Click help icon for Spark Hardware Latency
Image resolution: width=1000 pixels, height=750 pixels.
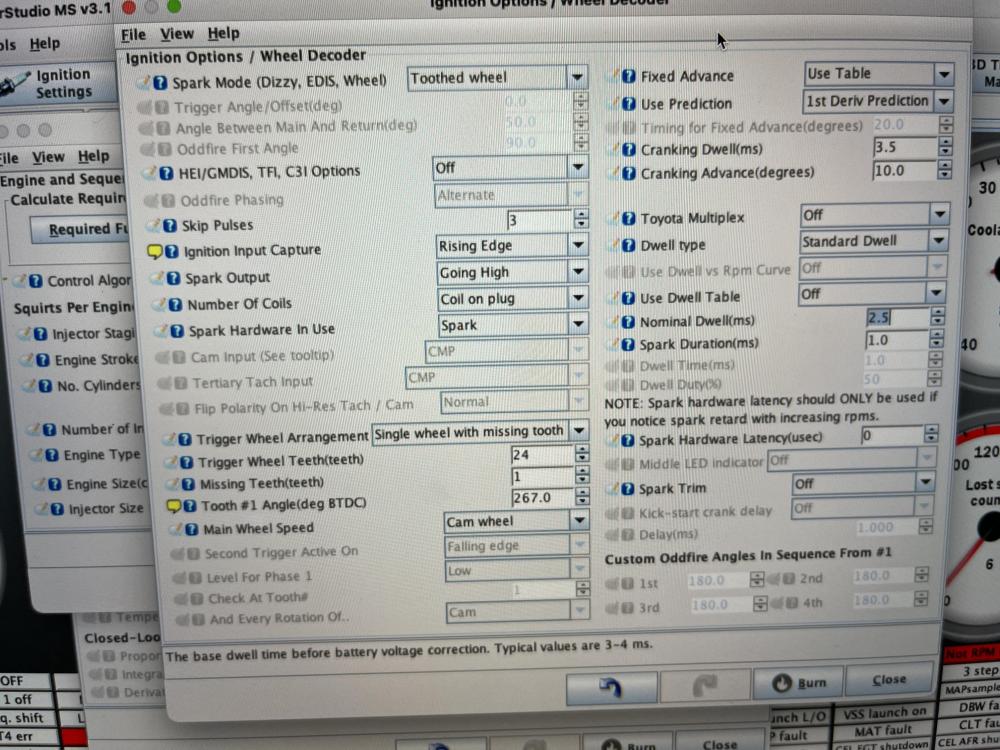click(628, 441)
